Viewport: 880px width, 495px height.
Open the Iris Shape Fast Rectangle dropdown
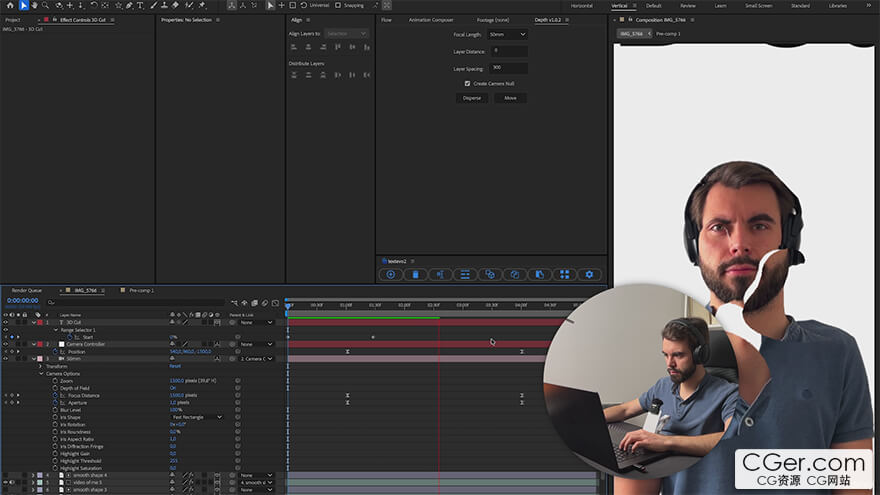(x=196, y=417)
